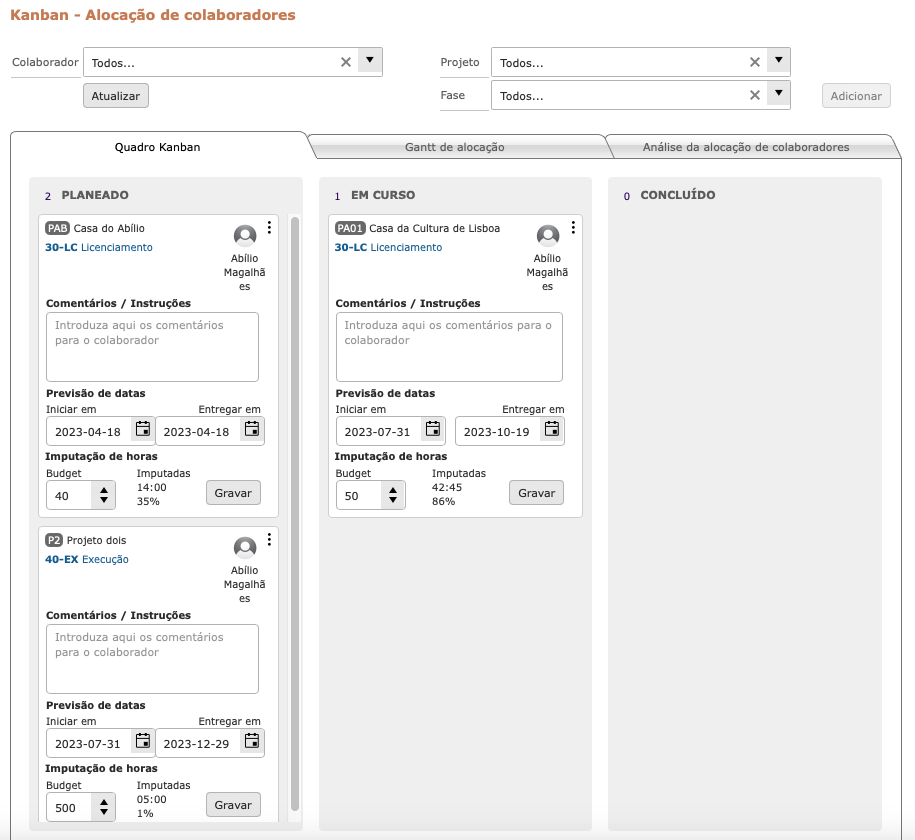Open the Fase dropdown list
The width and height of the screenshot is (915, 840).
tap(778, 95)
